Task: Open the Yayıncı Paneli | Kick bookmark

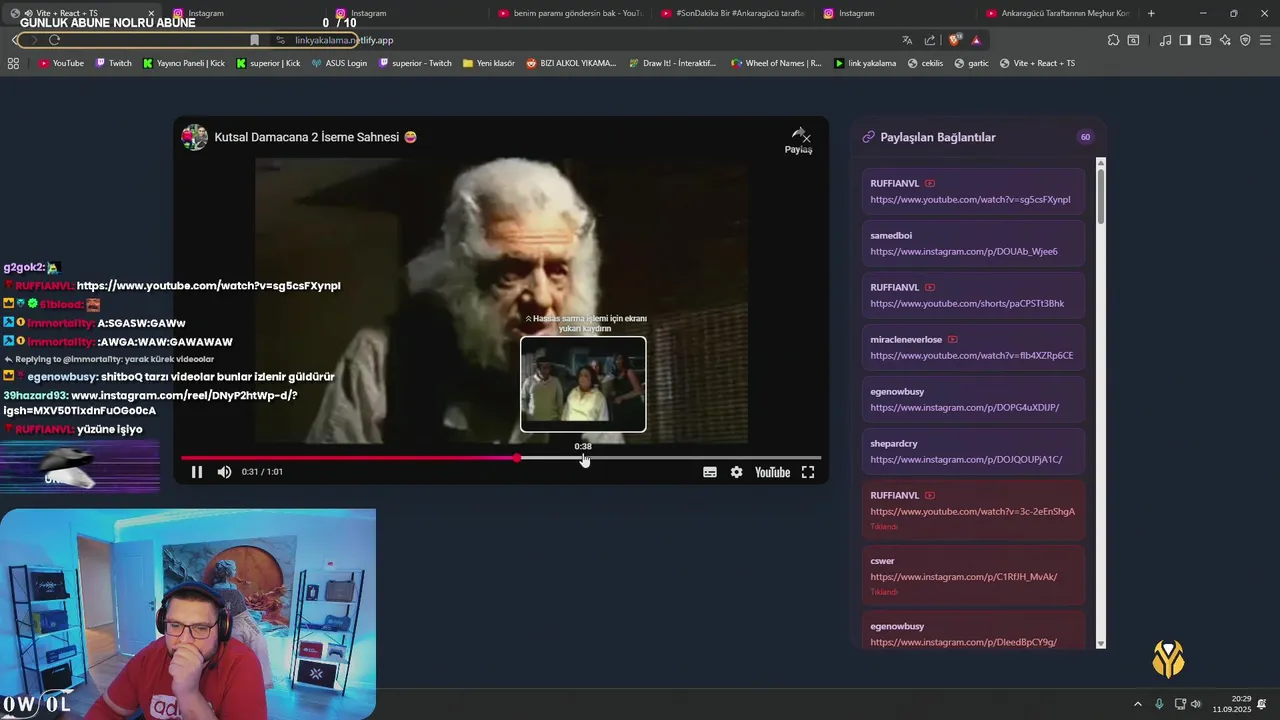Action: tap(184, 63)
